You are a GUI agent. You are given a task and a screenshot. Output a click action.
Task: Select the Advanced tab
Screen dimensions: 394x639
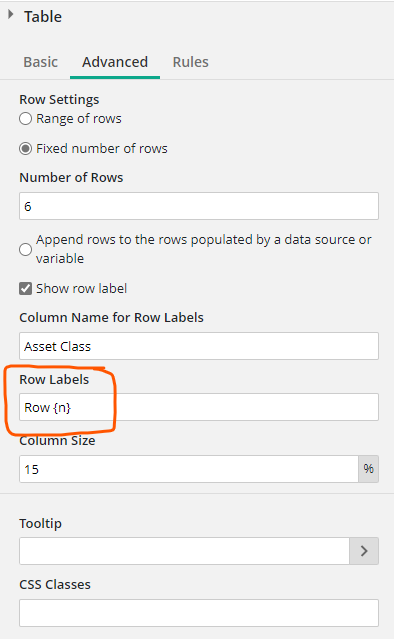[x=115, y=62]
